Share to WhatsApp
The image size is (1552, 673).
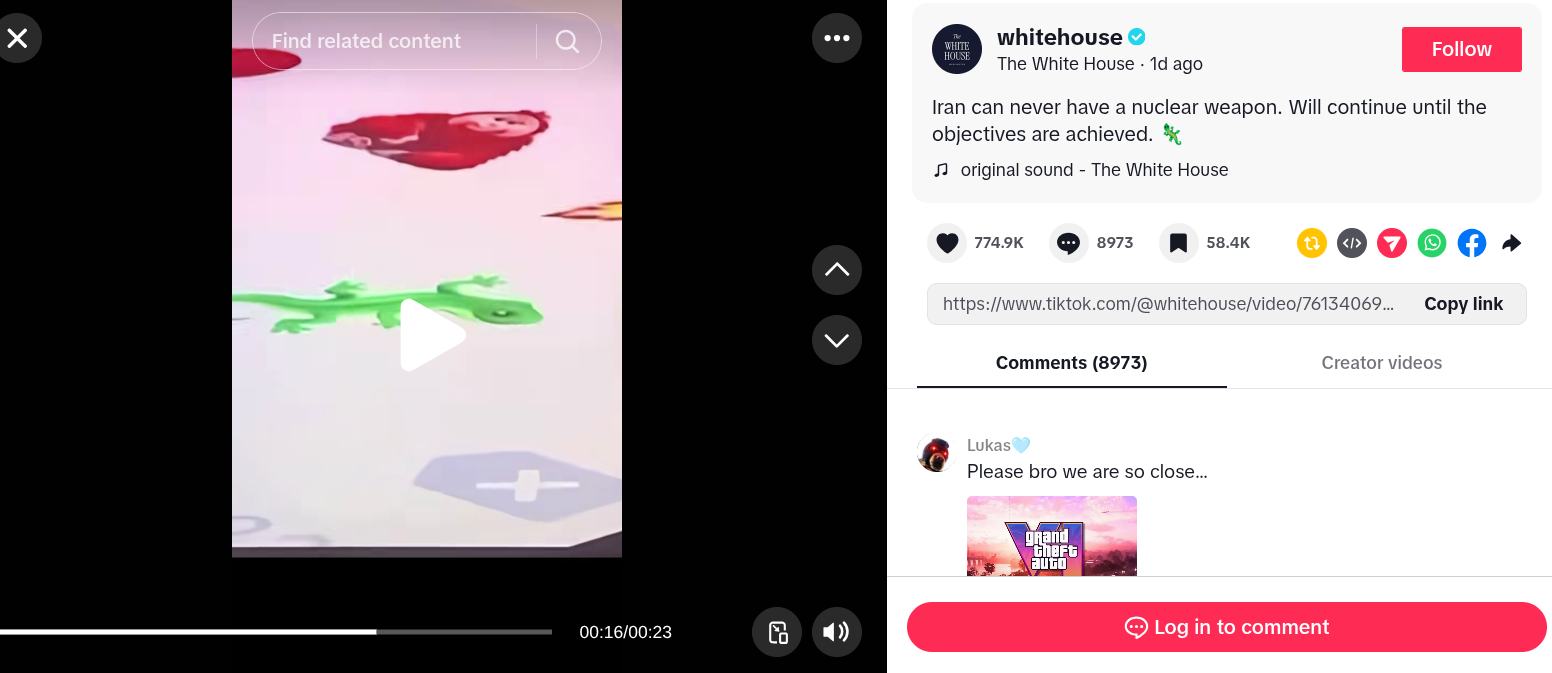(1432, 243)
